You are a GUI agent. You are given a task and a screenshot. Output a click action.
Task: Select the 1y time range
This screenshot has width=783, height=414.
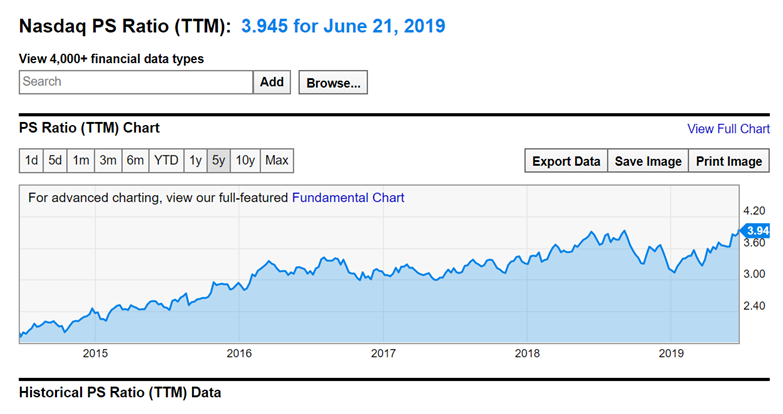(195, 160)
